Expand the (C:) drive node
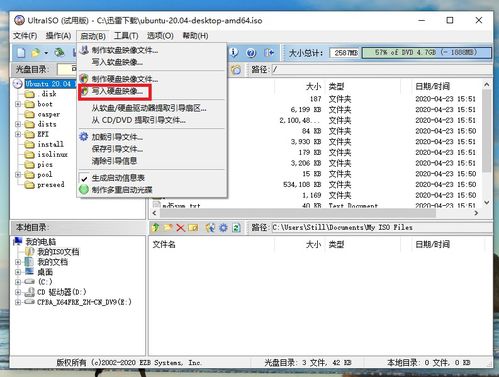This screenshot has width=499, height=377. [18, 282]
